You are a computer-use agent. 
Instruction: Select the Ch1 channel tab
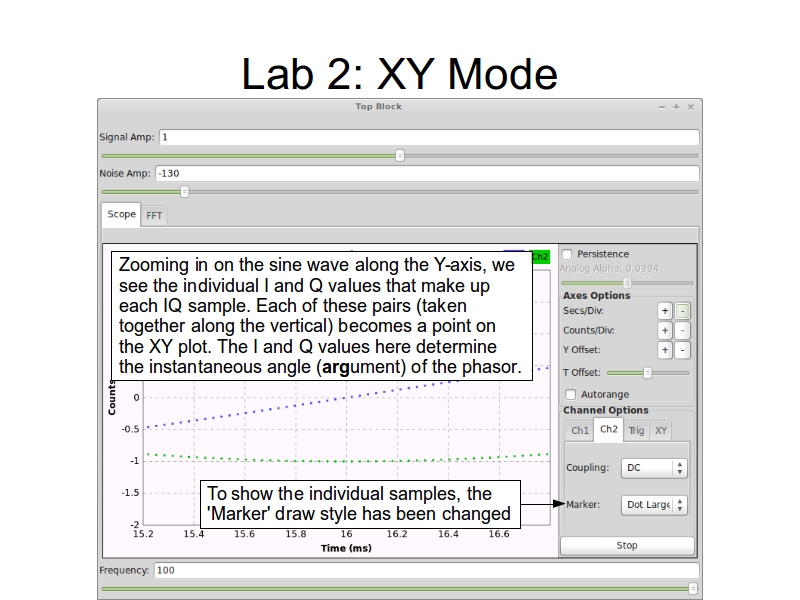tap(580, 431)
